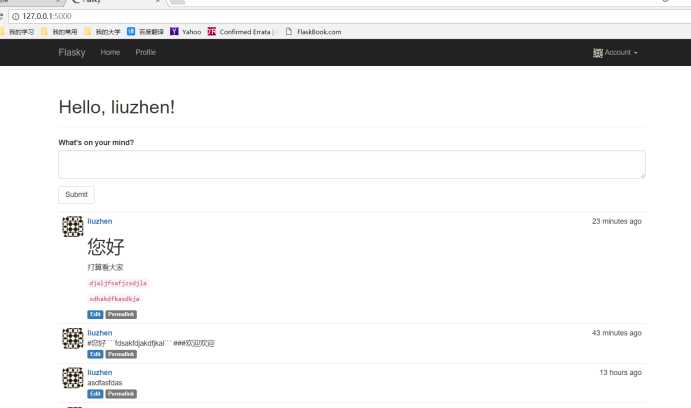Click the Hello, liuzhen! heading
691x408 pixels.
pos(117,107)
